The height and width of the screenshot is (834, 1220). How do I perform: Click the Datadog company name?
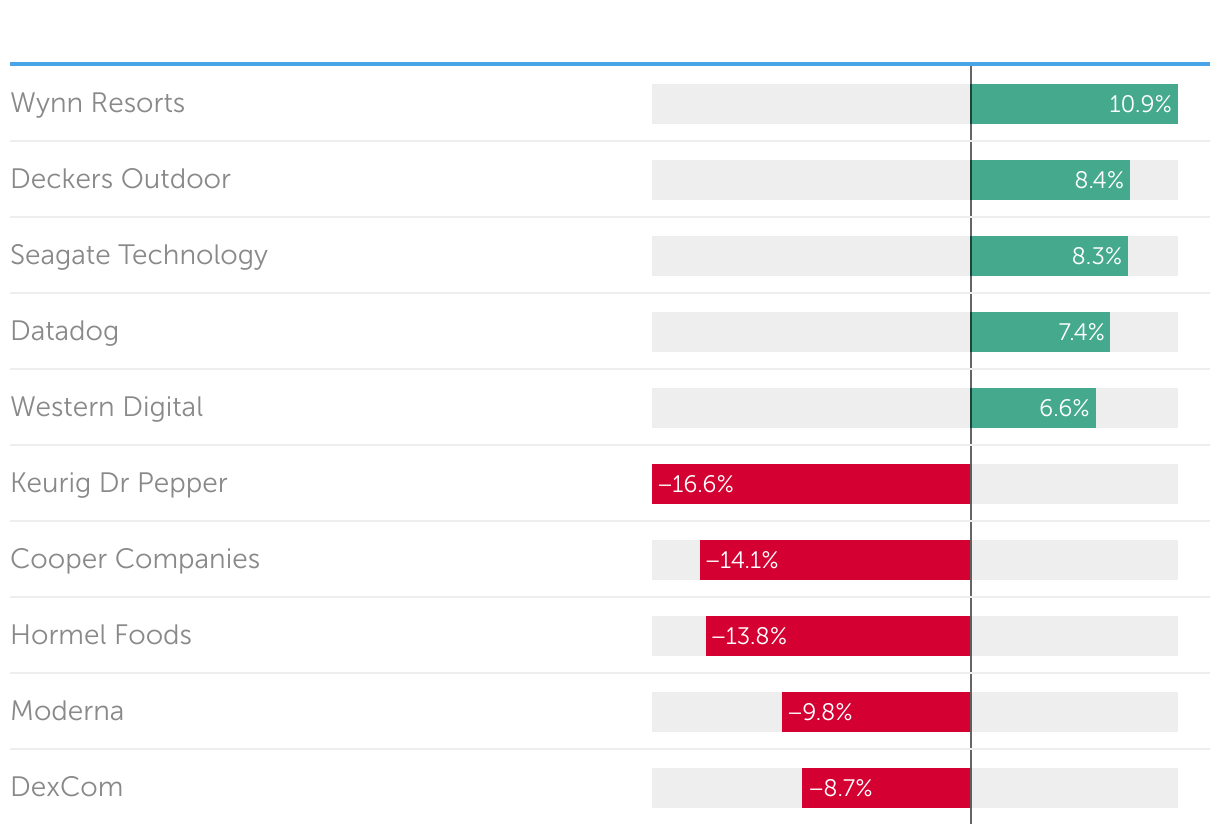click(x=65, y=331)
